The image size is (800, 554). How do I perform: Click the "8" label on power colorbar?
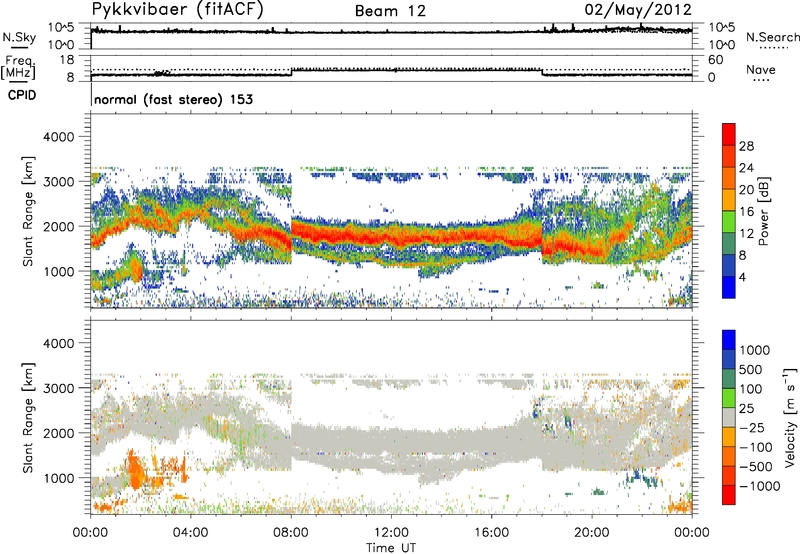click(x=742, y=255)
